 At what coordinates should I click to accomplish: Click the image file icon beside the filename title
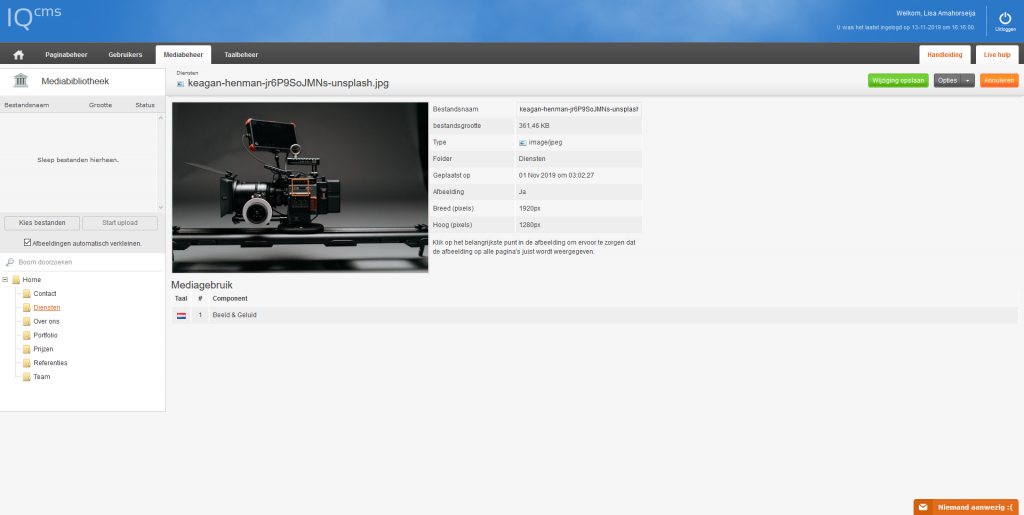(181, 84)
